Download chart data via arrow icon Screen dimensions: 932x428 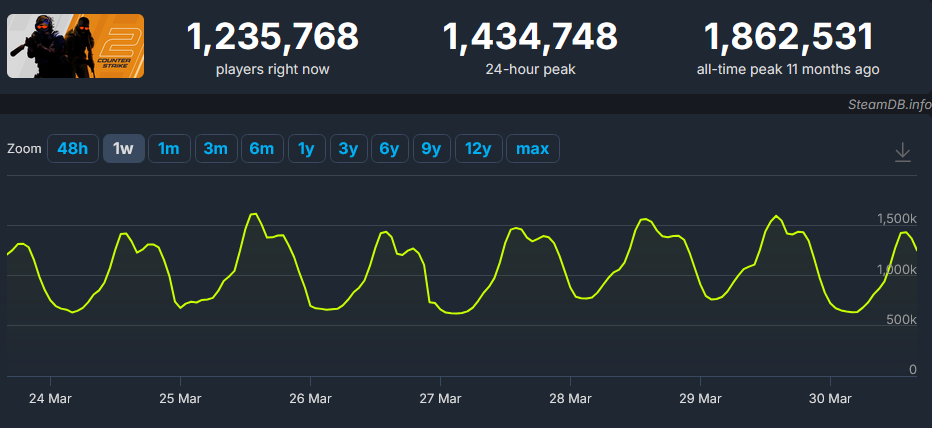[x=902, y=152]
